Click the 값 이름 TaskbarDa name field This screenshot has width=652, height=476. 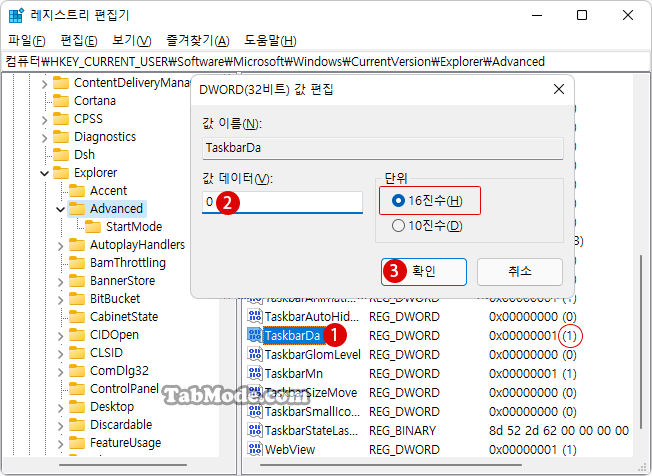(x=383, y=148)
